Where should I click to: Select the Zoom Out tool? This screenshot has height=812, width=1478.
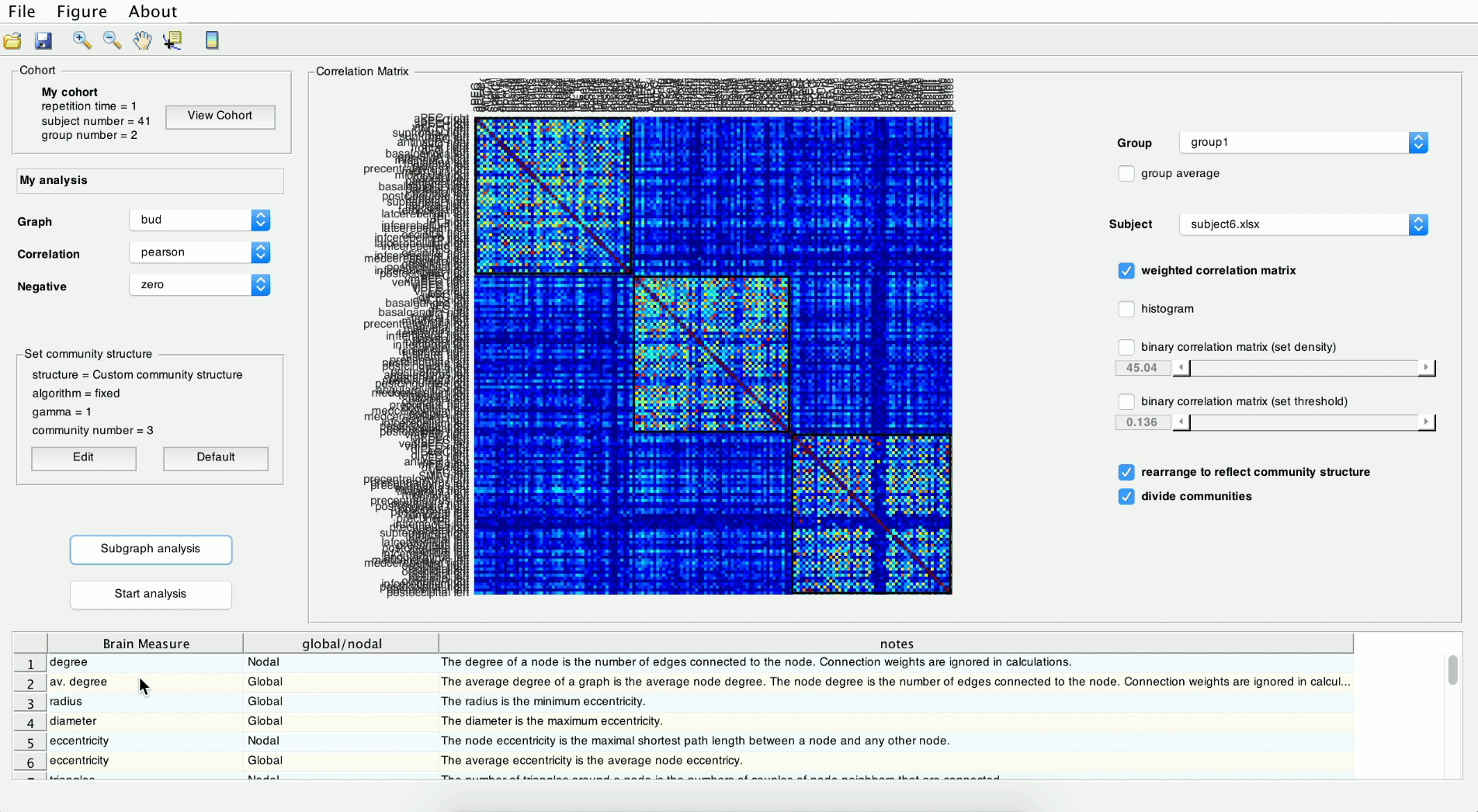click(112, 40)
